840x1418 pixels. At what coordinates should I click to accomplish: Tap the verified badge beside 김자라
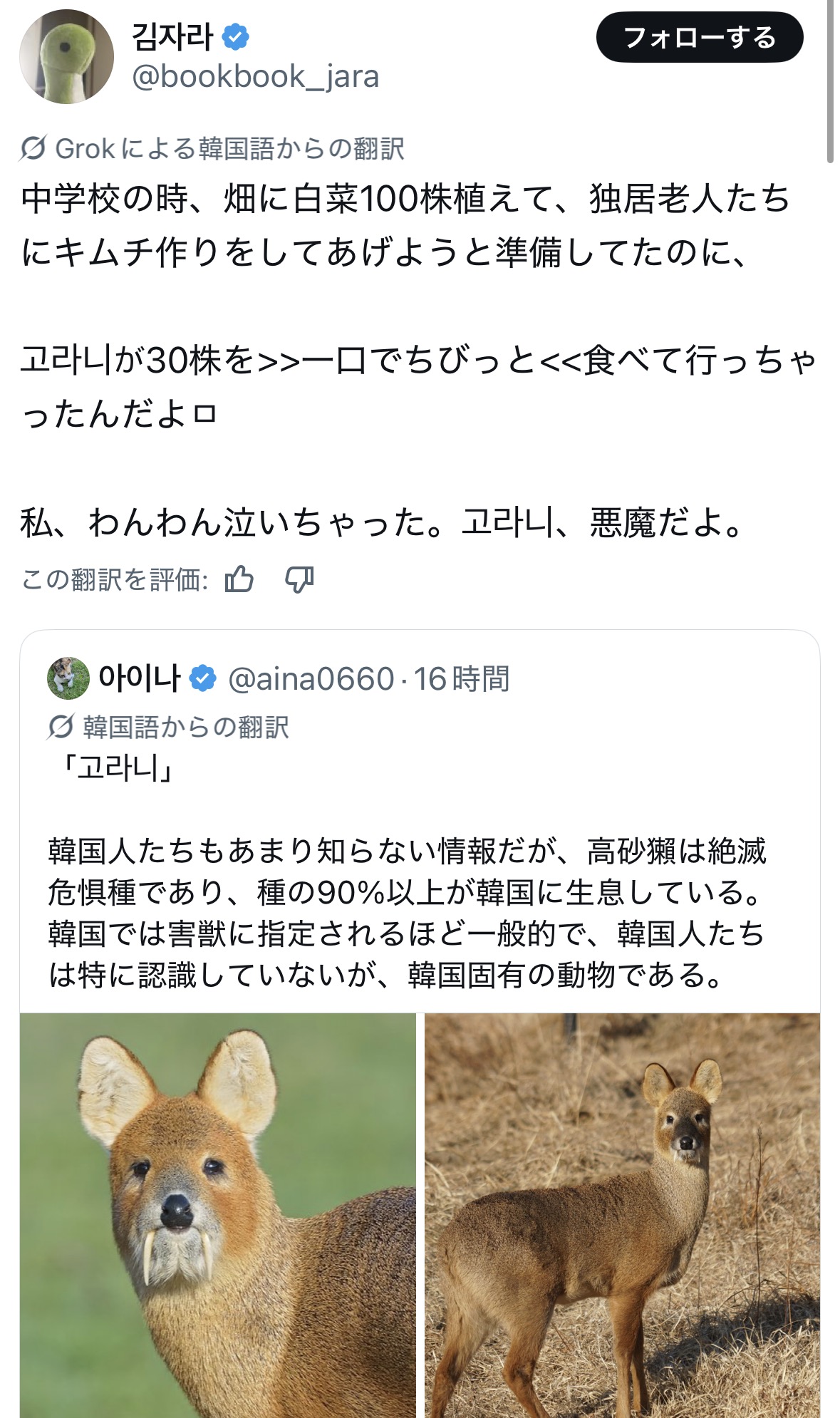click(236, 37)
